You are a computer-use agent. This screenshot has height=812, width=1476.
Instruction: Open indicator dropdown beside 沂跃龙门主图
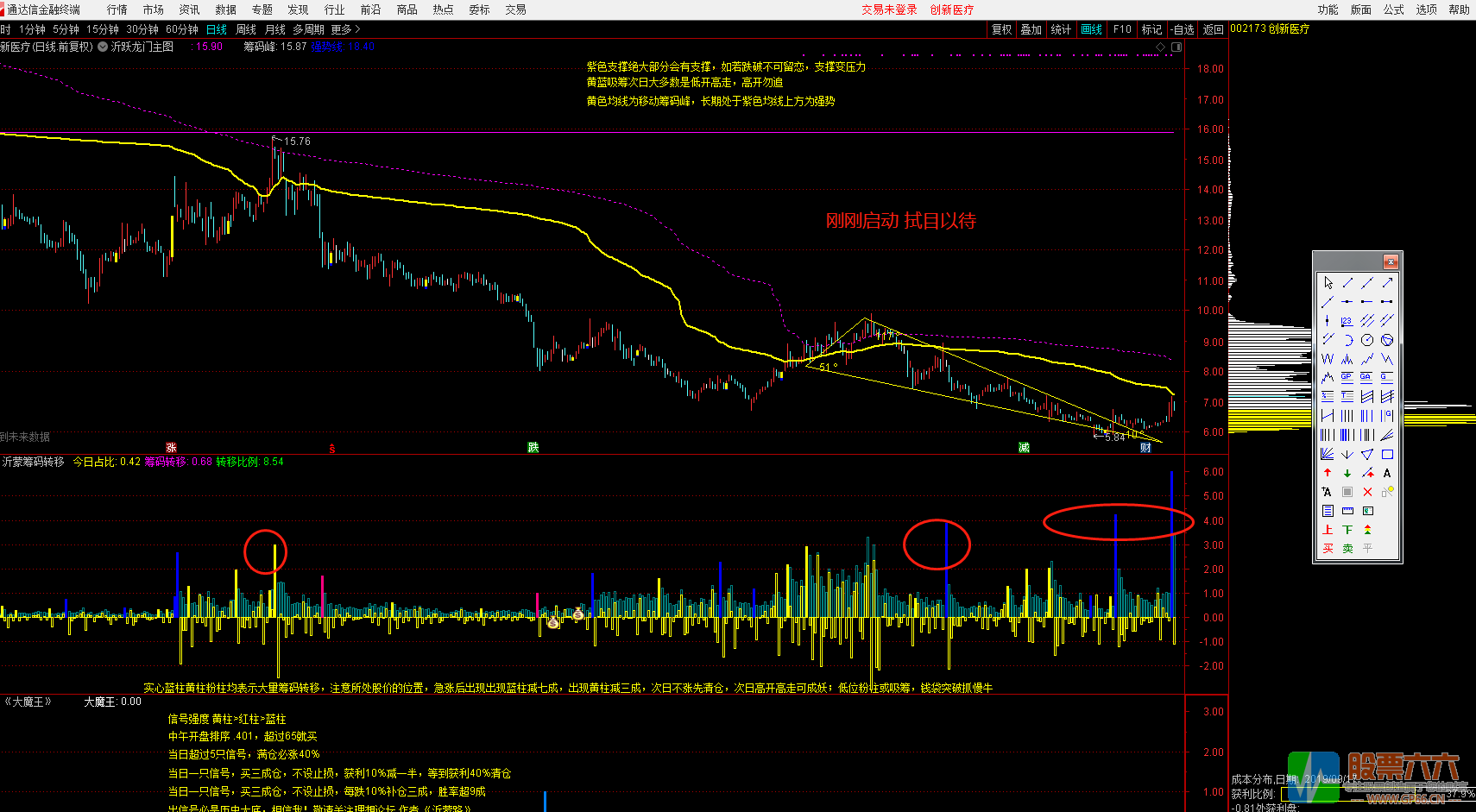click(x=103, y=47)
